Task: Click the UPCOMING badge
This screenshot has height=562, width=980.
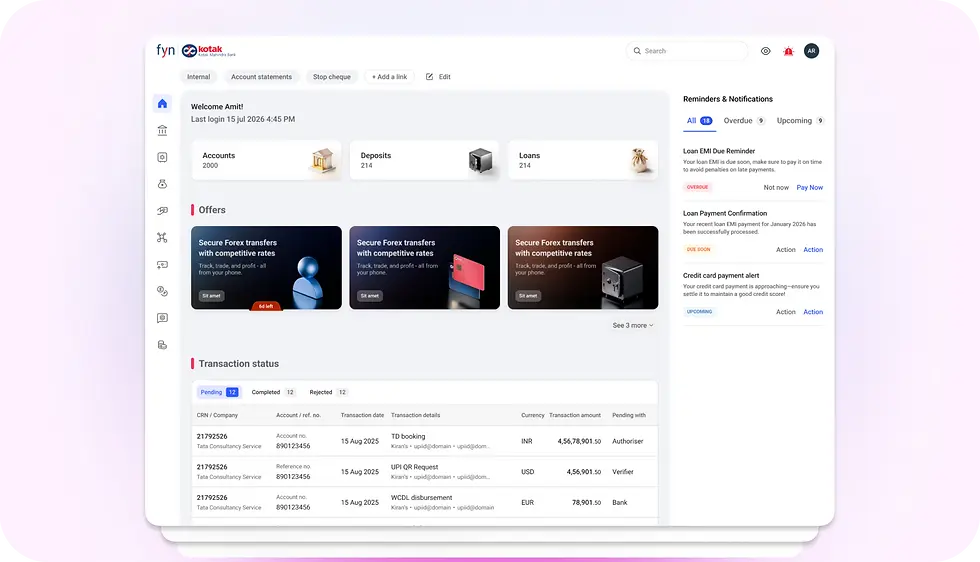Action: click(699, 311)
